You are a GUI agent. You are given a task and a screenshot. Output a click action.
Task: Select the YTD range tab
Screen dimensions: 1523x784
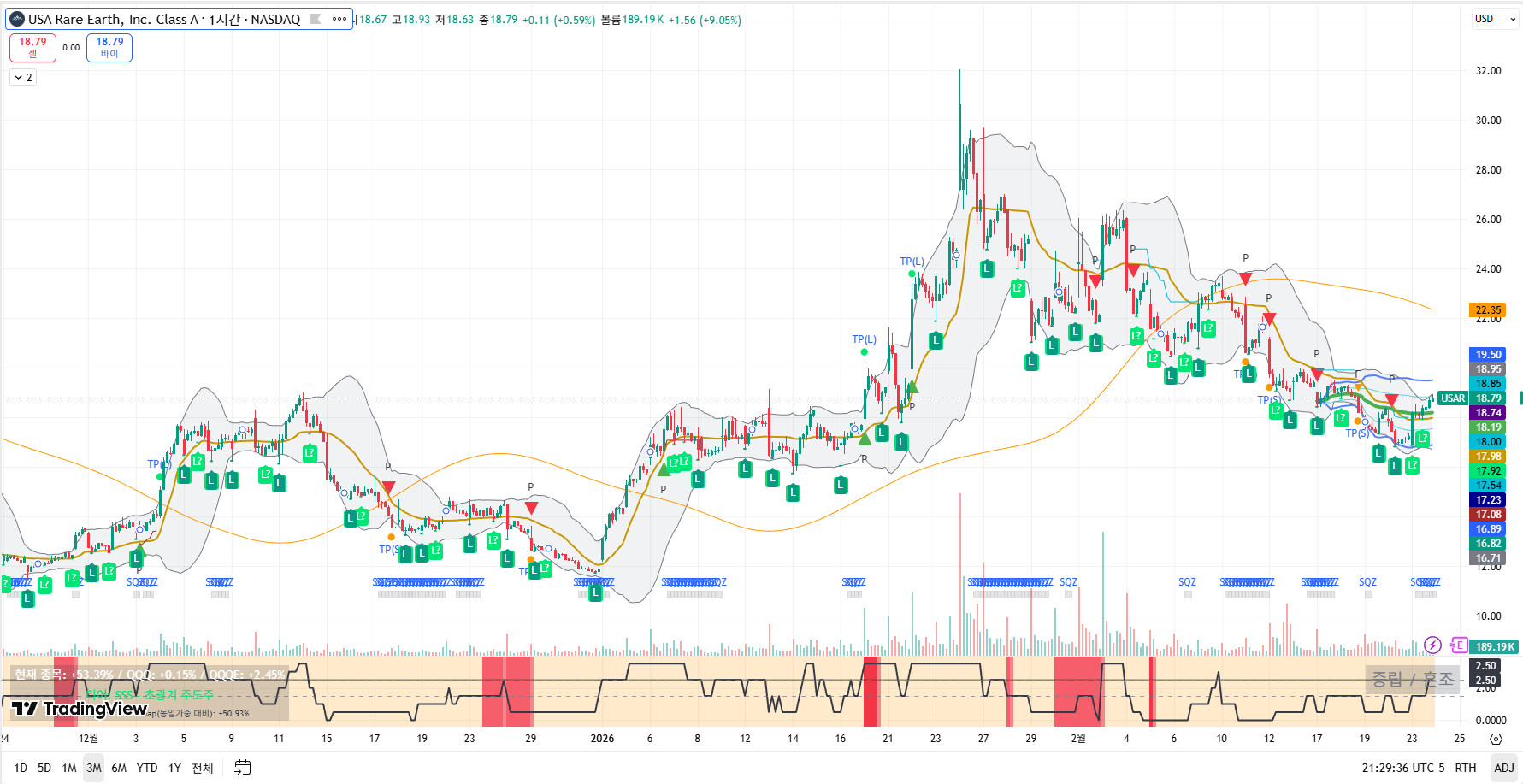point(147,768)
